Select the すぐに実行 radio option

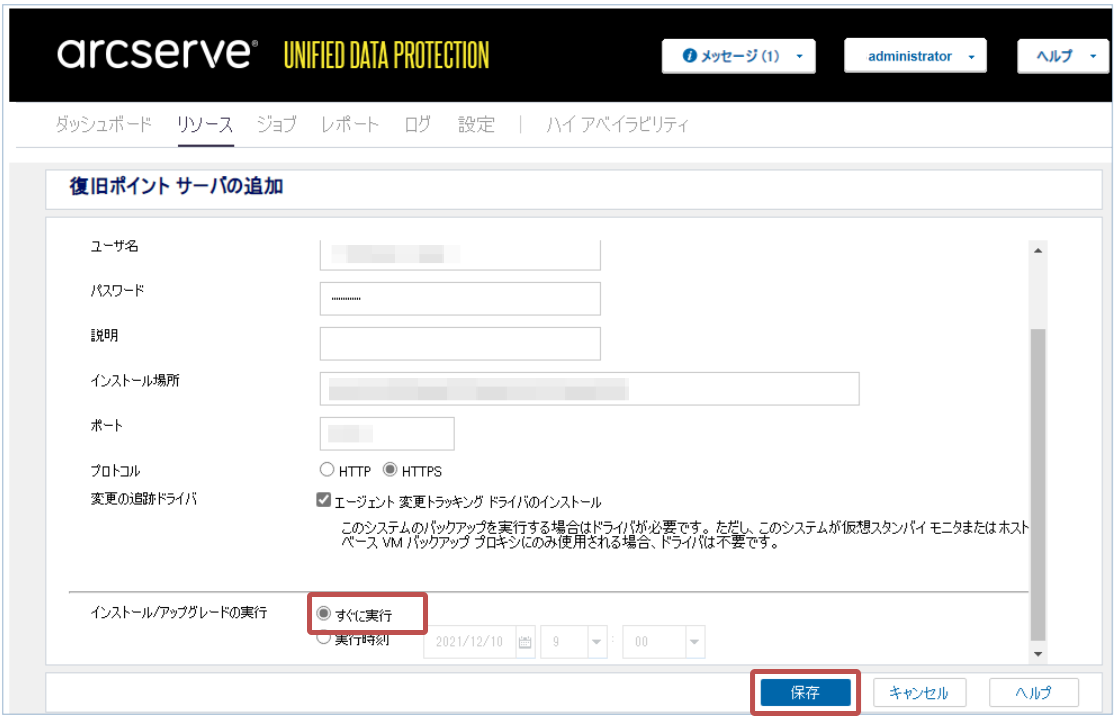324,614
